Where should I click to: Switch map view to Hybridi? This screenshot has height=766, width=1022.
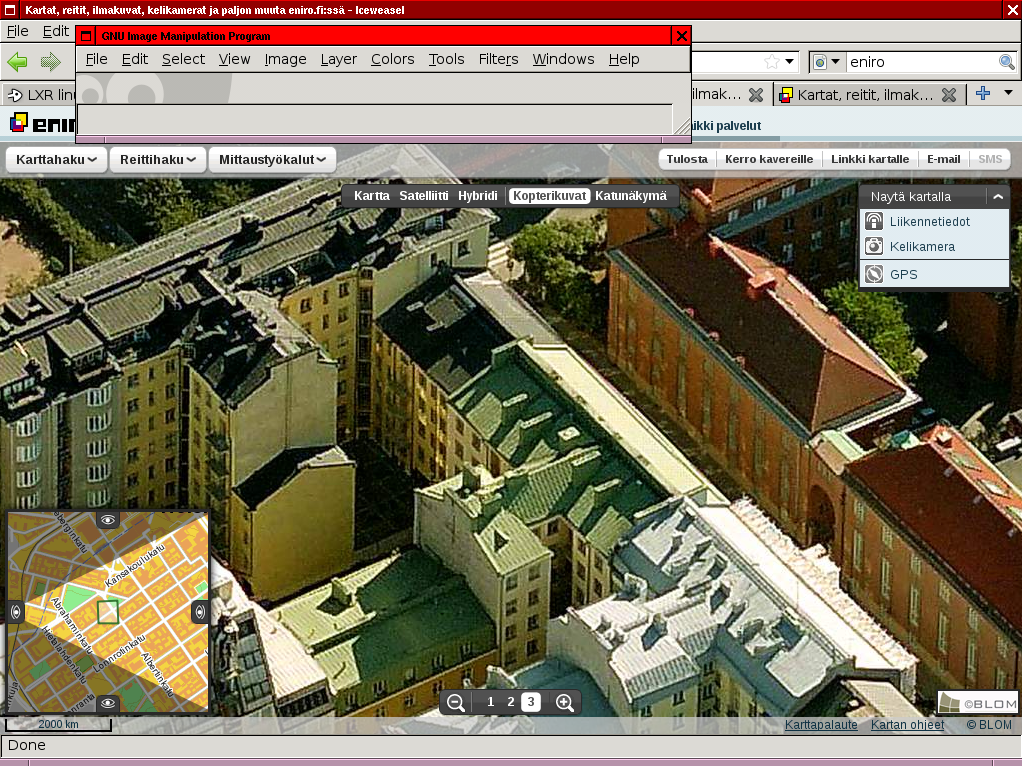coord(478,196)
